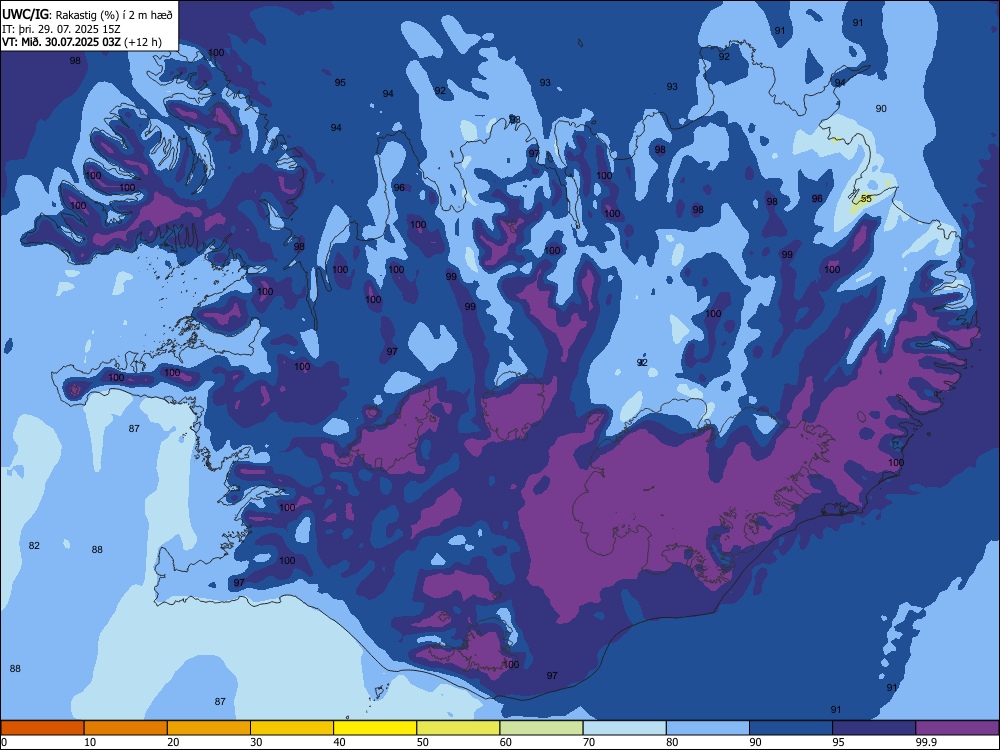Click the 80 legend tick label

click(x=672, y=742)
